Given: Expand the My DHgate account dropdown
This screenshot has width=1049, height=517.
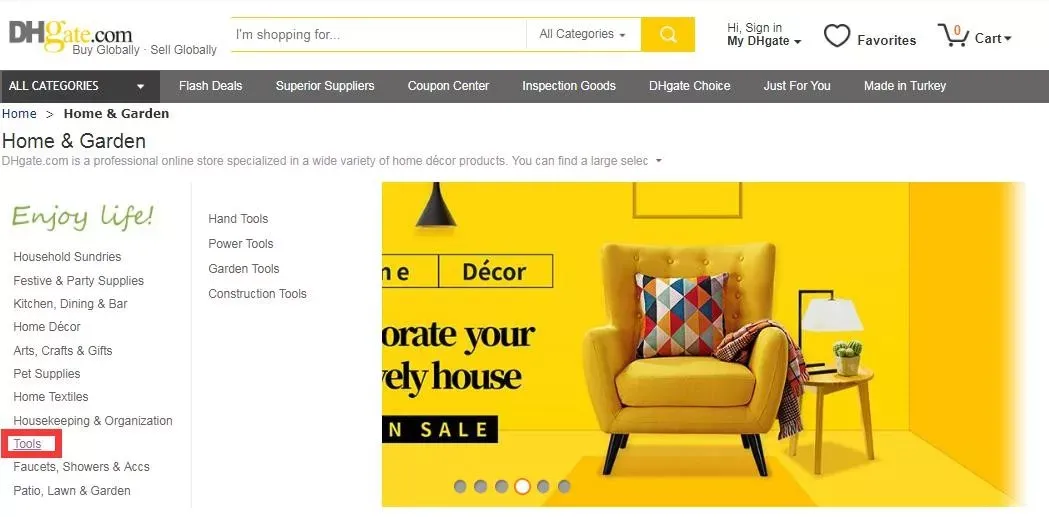Looking at the screenshot, I should click(x=764, y=41).
